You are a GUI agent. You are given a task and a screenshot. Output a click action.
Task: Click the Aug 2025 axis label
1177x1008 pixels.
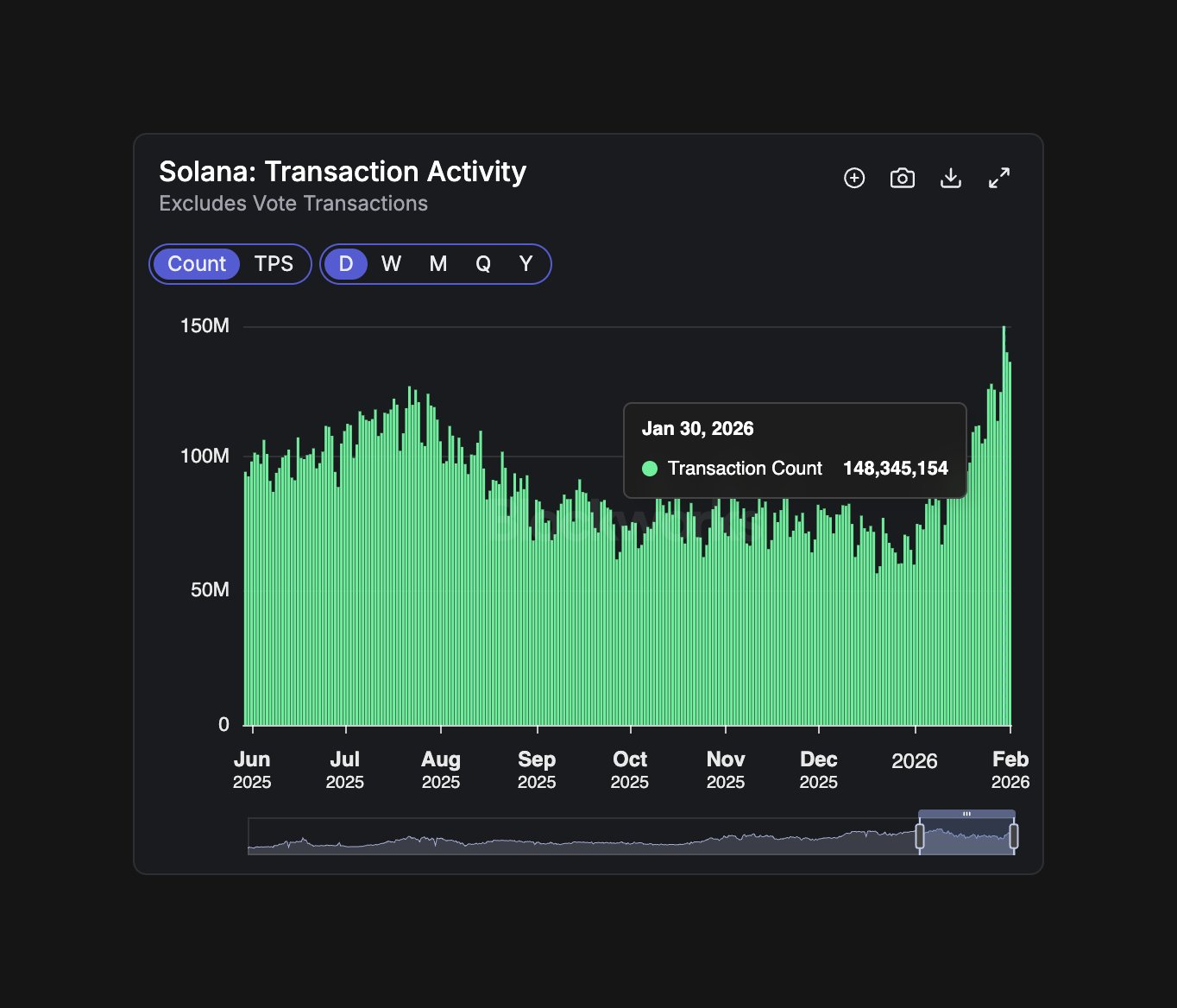point(441,770)
